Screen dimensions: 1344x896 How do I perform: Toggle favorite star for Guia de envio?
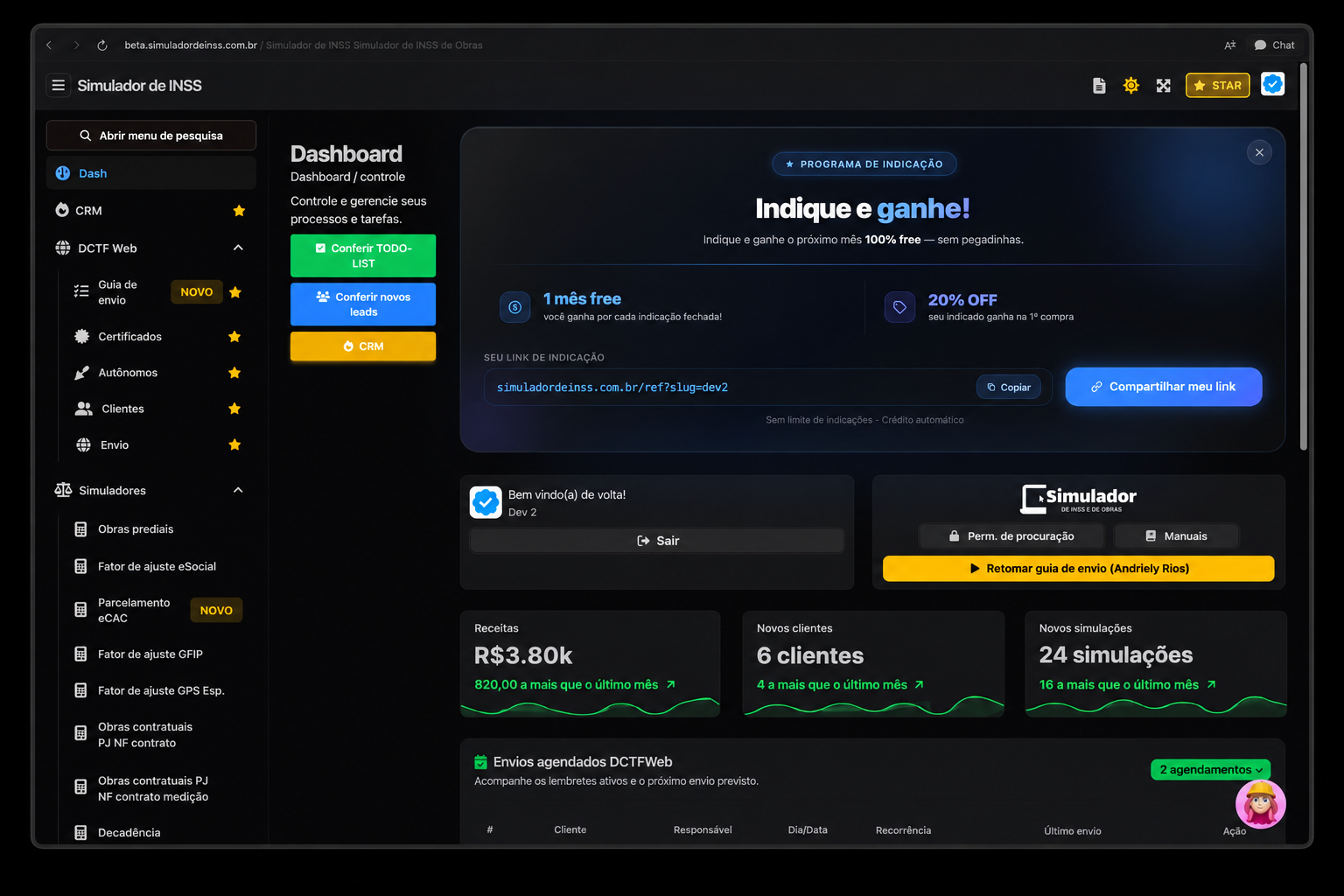(x=235, y=292)
